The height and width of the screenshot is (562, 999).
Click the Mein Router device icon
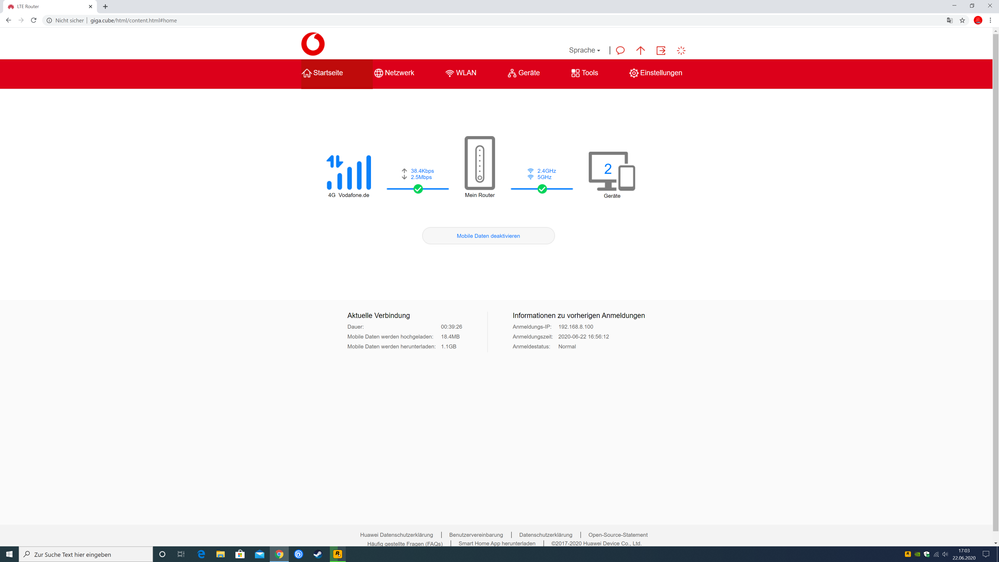tap(480, 163)
